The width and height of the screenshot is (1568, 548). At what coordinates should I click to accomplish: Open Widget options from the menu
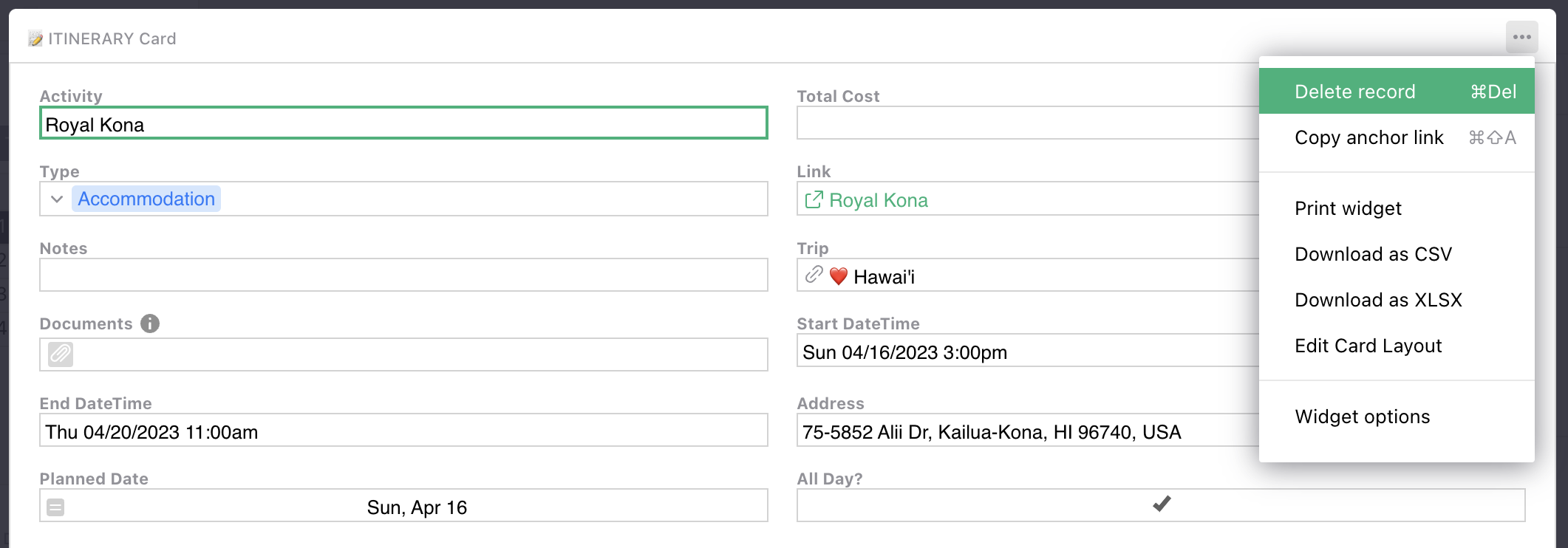click(x=1362, y=417)
